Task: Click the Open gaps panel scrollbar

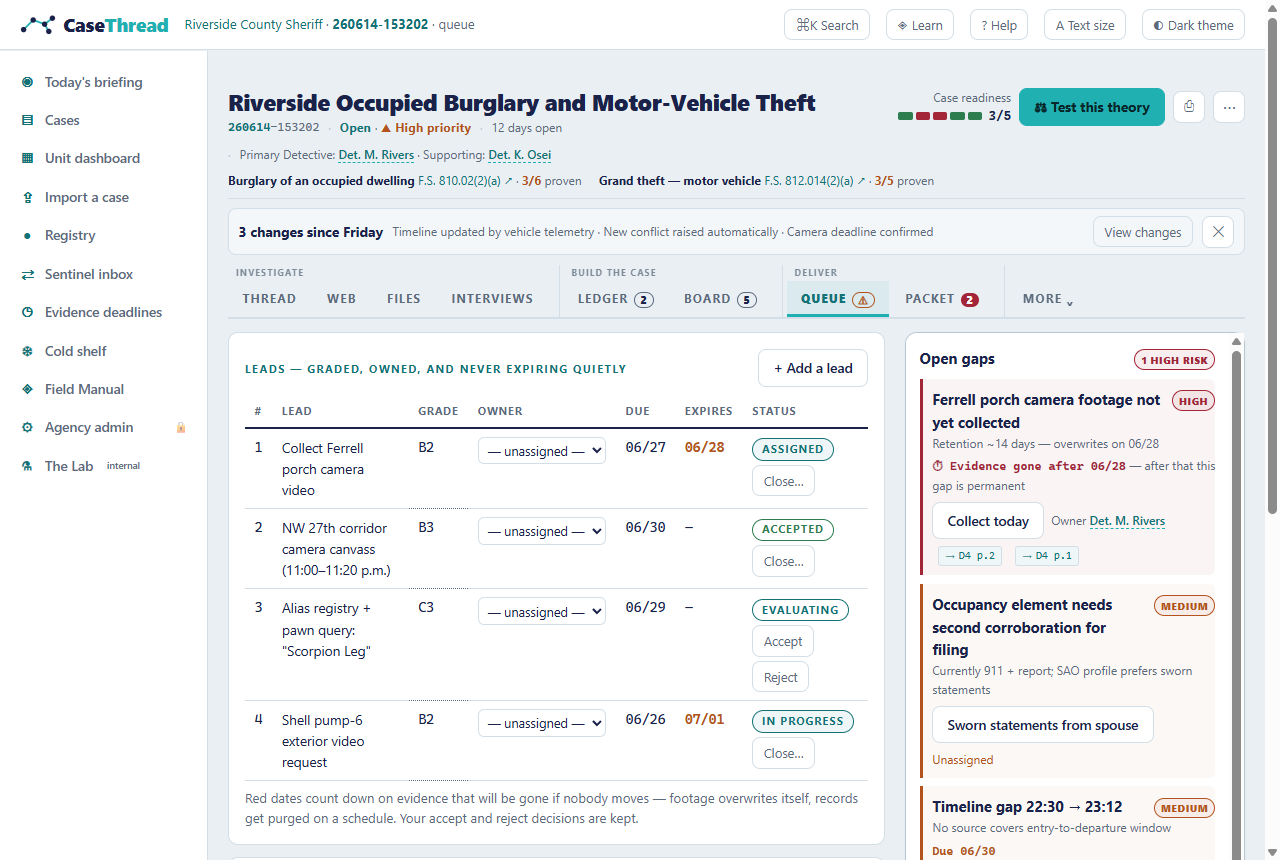Action: pos(1238,600)
